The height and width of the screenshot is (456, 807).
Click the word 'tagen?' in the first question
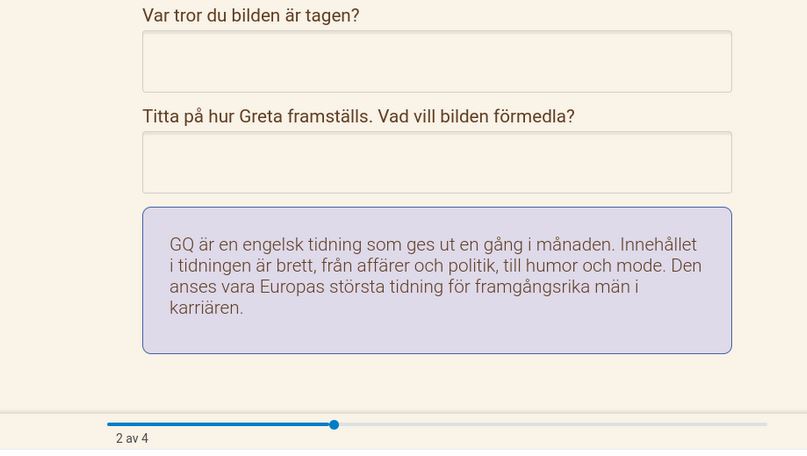pos(333,16)
